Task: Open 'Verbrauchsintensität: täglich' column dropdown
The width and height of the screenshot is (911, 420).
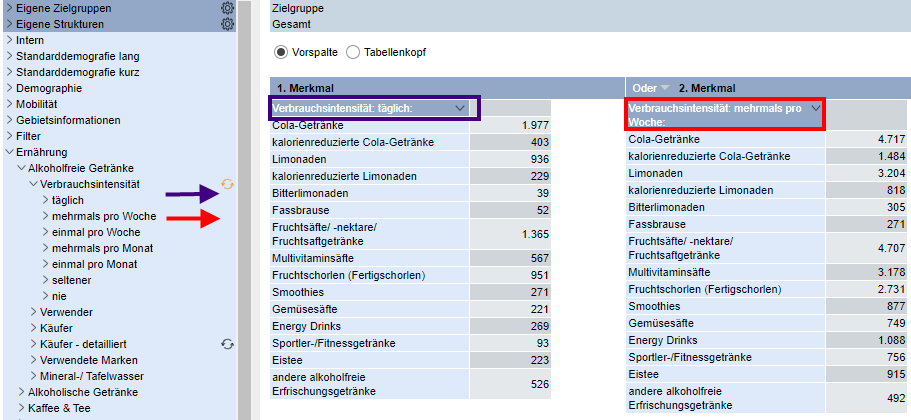Action: (459, 108)
